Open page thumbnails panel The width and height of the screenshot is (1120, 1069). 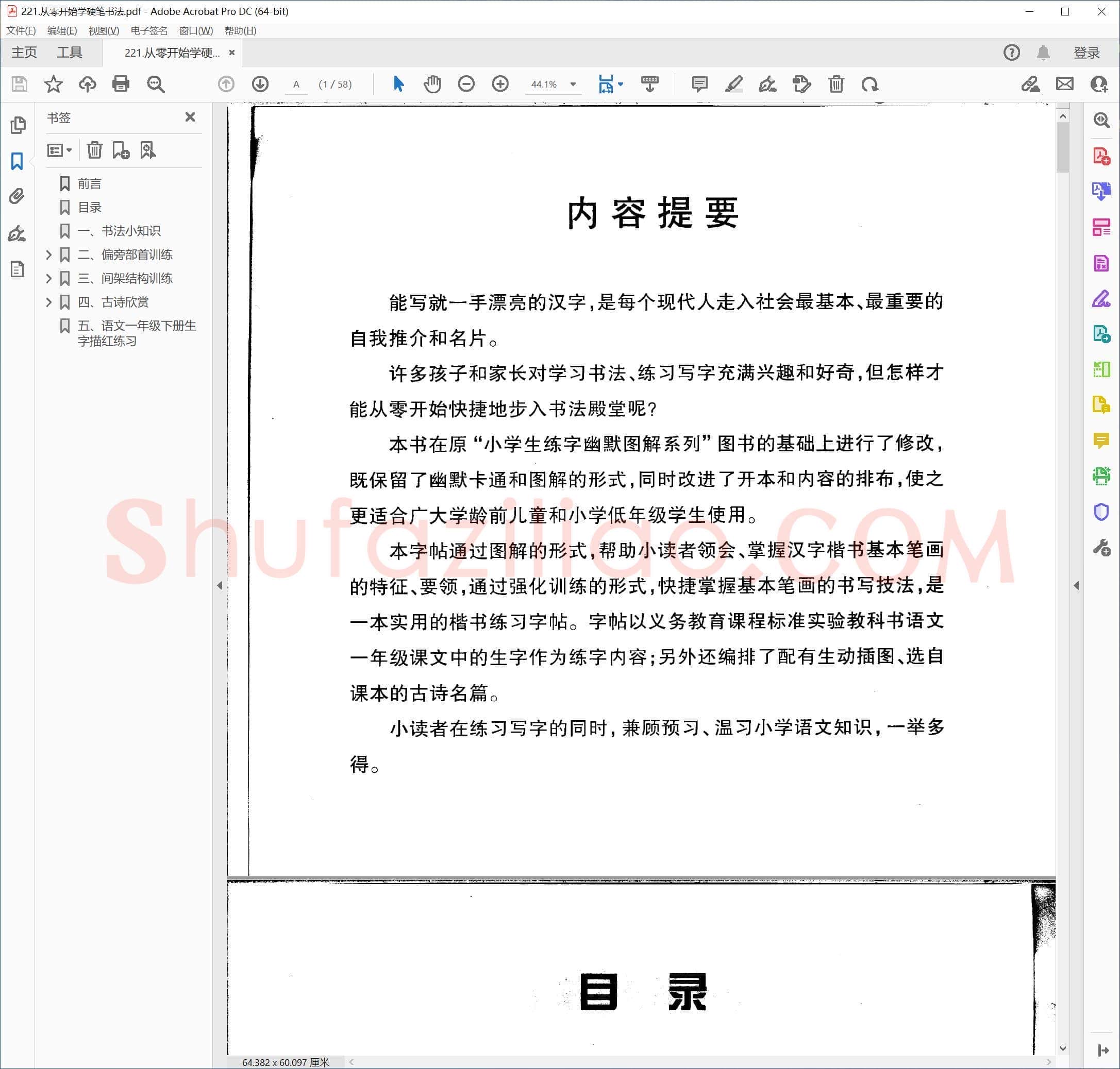pos(18,125)
